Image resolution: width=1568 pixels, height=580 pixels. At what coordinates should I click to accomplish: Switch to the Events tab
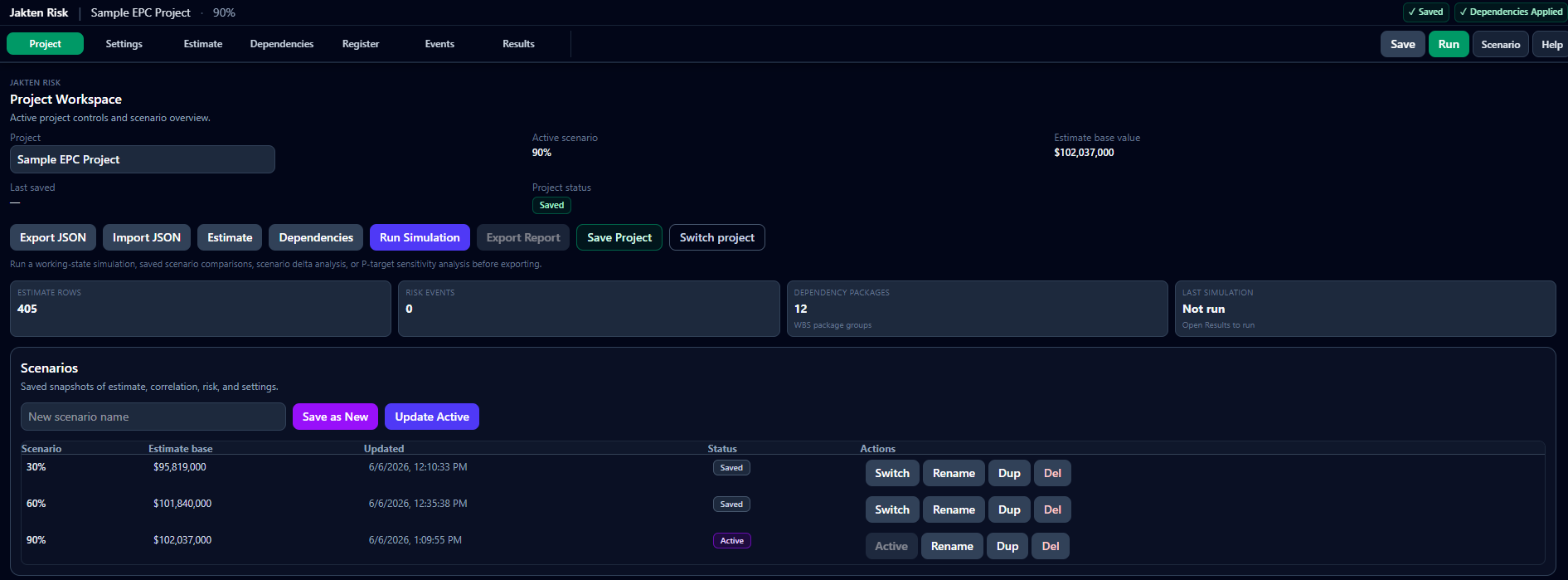click(x=439, y=44)
